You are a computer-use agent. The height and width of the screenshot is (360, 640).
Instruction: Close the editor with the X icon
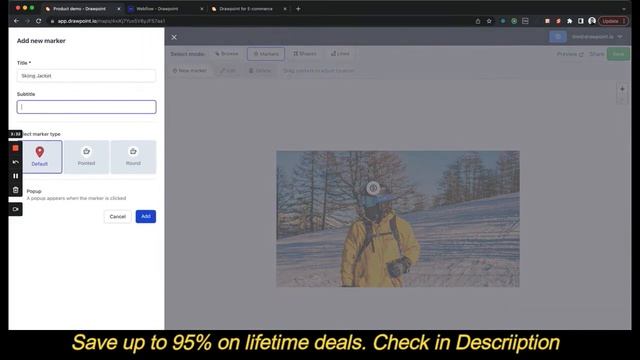click(x=174, y=37)
